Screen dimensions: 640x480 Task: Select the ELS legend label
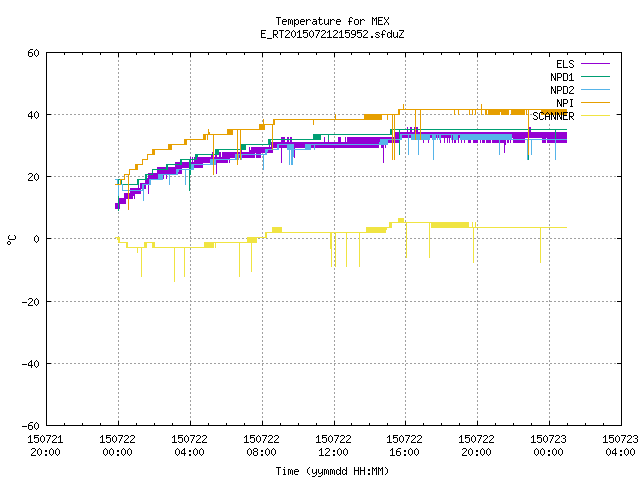(565, 64)
